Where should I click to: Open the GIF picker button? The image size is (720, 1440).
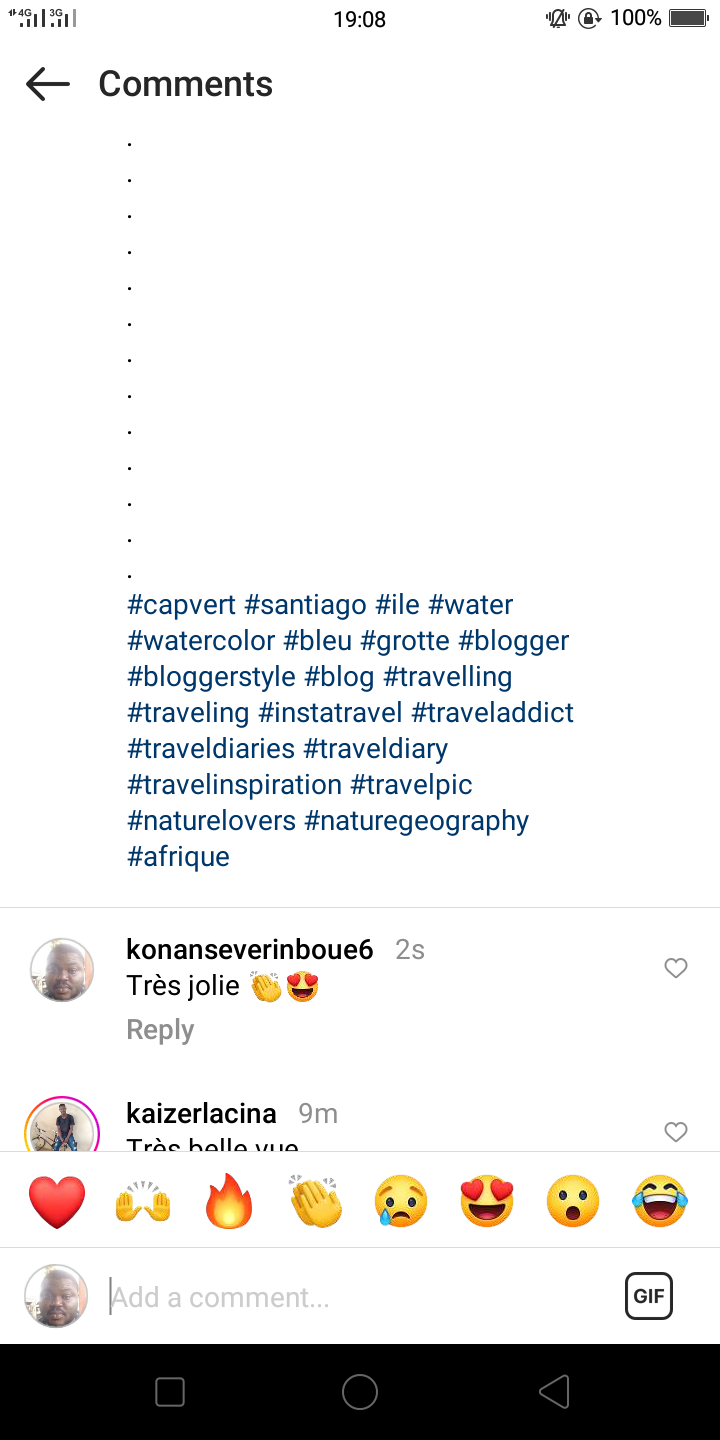pos(649,1297)
